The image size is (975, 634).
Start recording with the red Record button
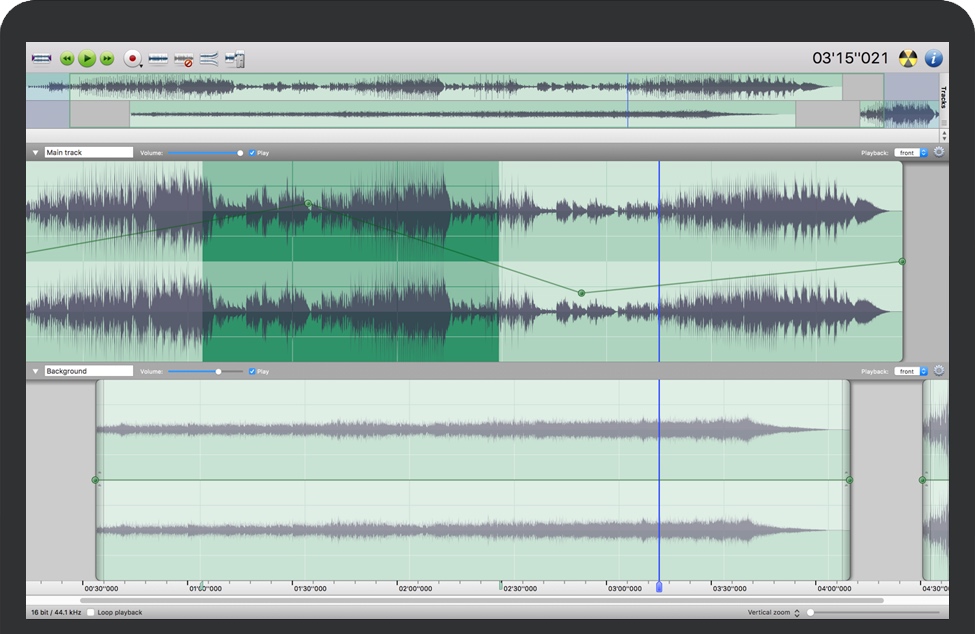[x=132, y=59]
